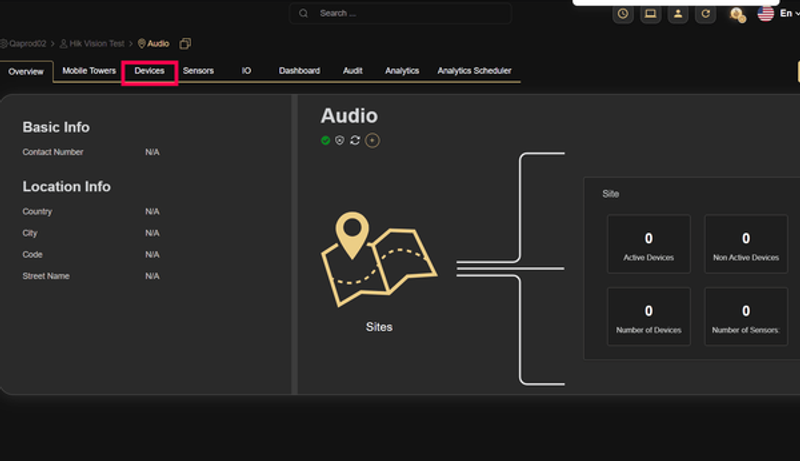This screenshot has width=800, height=461.
Task: Click the Number of Devices card
Action: (648, 316)
